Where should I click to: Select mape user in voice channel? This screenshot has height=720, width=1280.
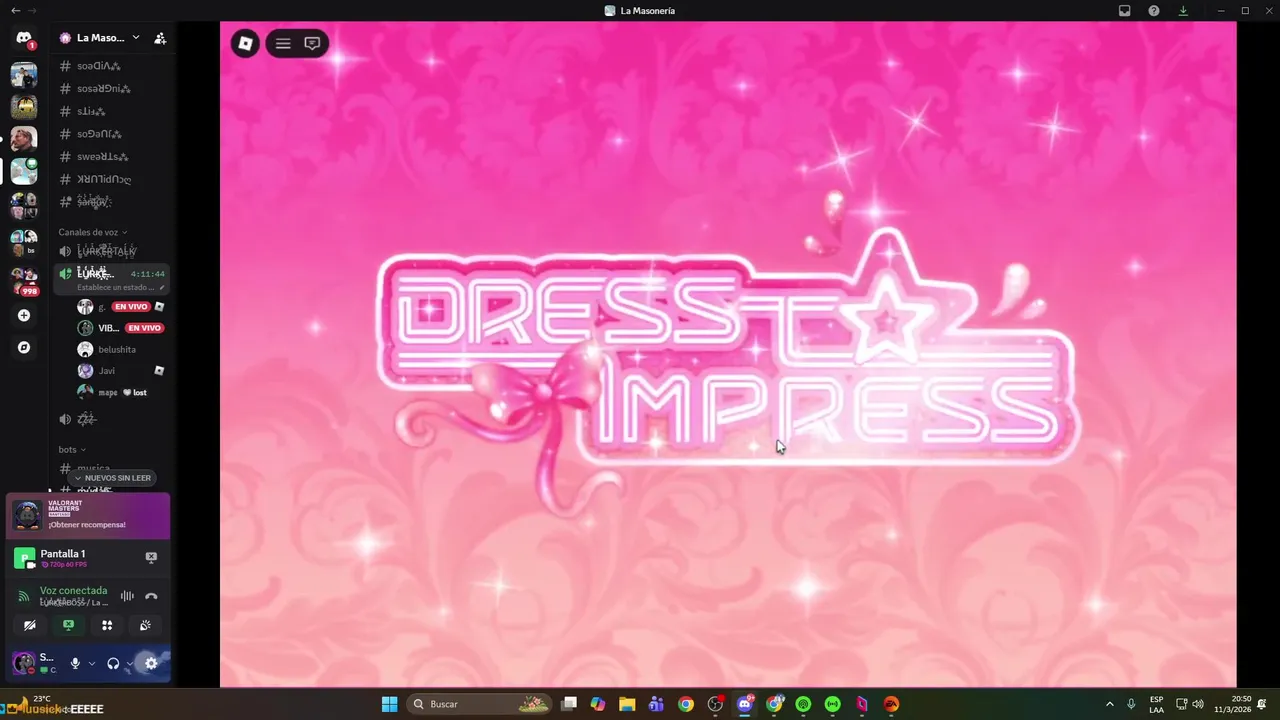coord(110,392)
